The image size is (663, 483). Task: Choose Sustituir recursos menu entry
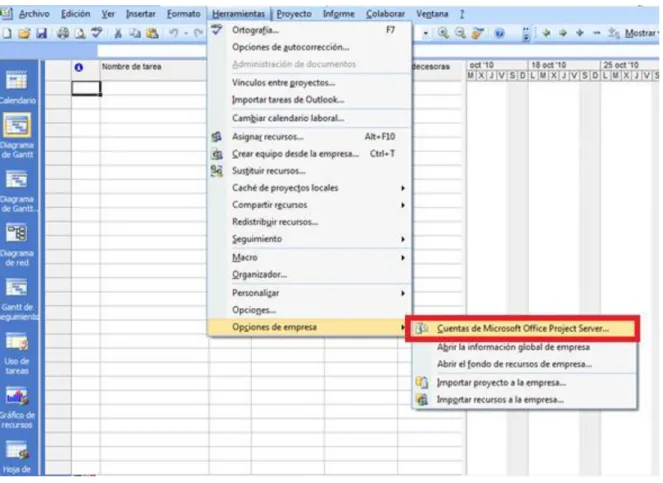click(x=310, y=171)
